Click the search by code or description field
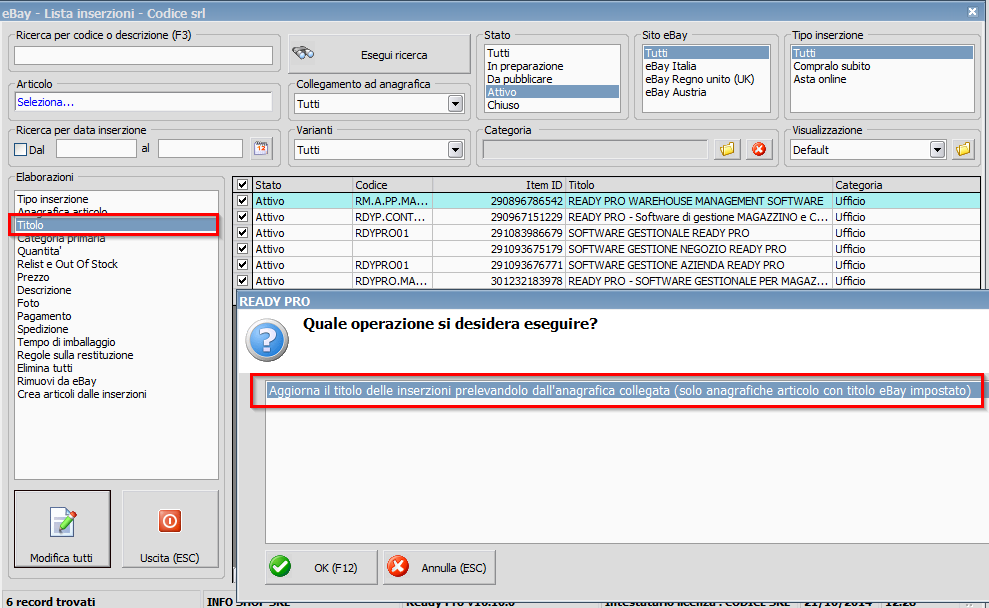The height and width of the screenshot is (608, 989). (x=143, y=56)
